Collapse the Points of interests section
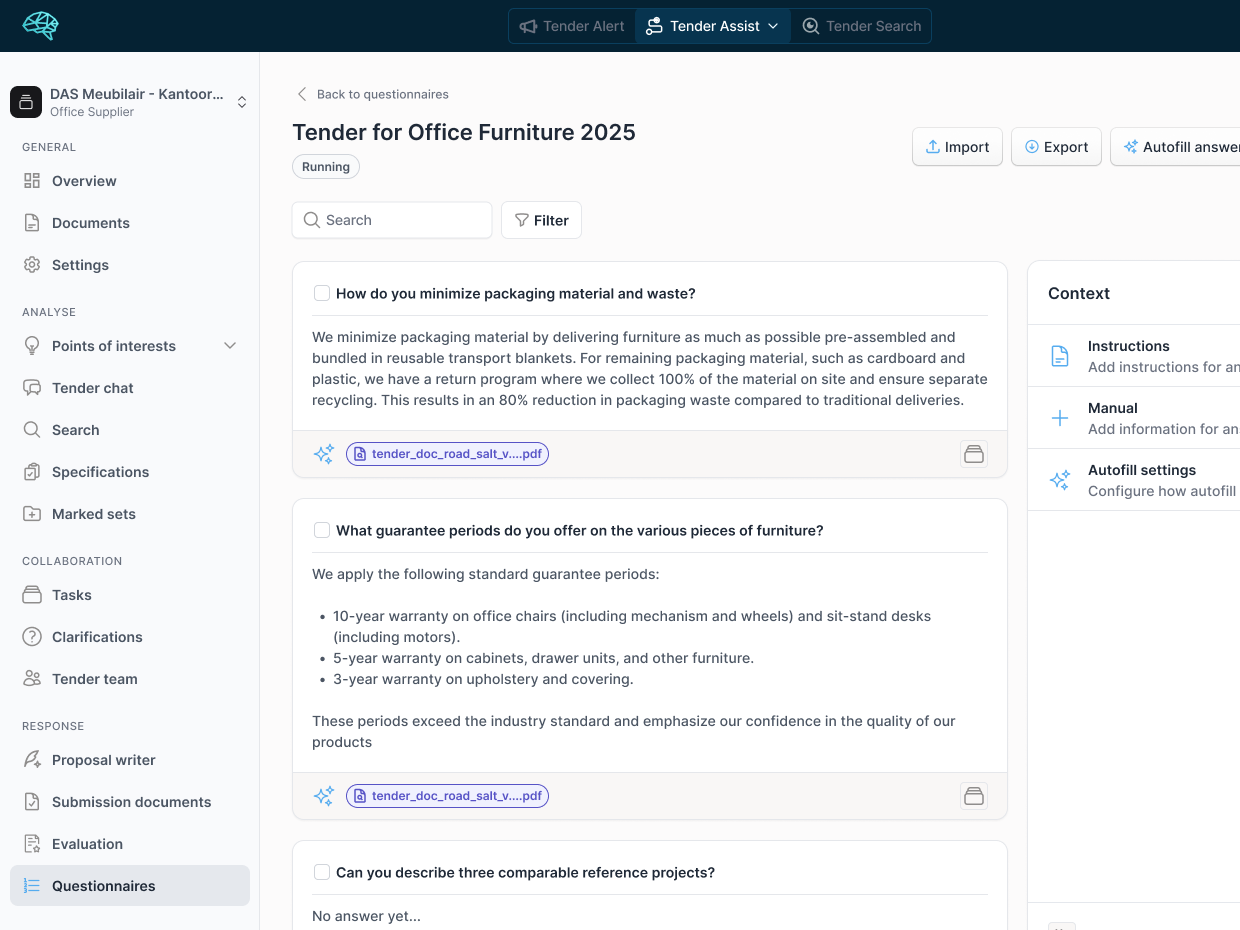The height and width of the screenshot is (930, 1240). coord(230,345)
